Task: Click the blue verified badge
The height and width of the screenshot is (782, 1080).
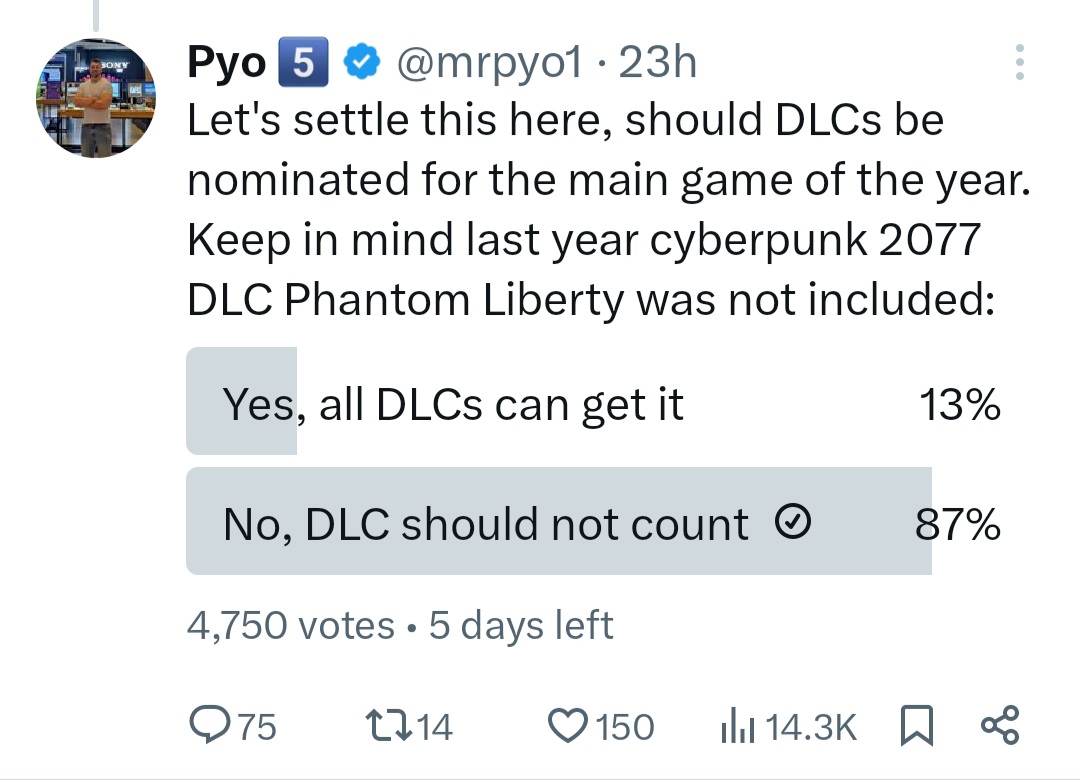Action: 362,61
